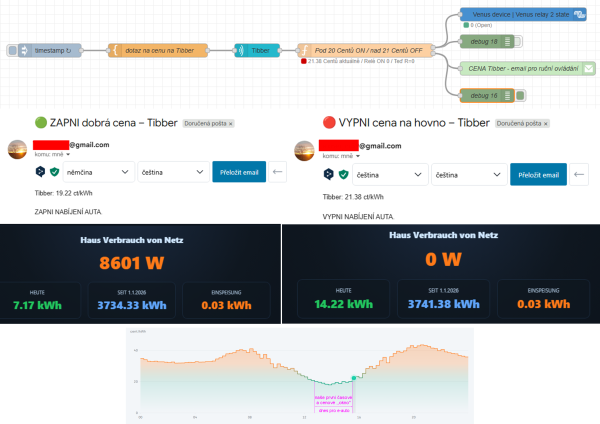This screenshot has height=424, width=600.
Task: Click the translator hexagon icon in VYPNI email
Action: click(328, 174)
